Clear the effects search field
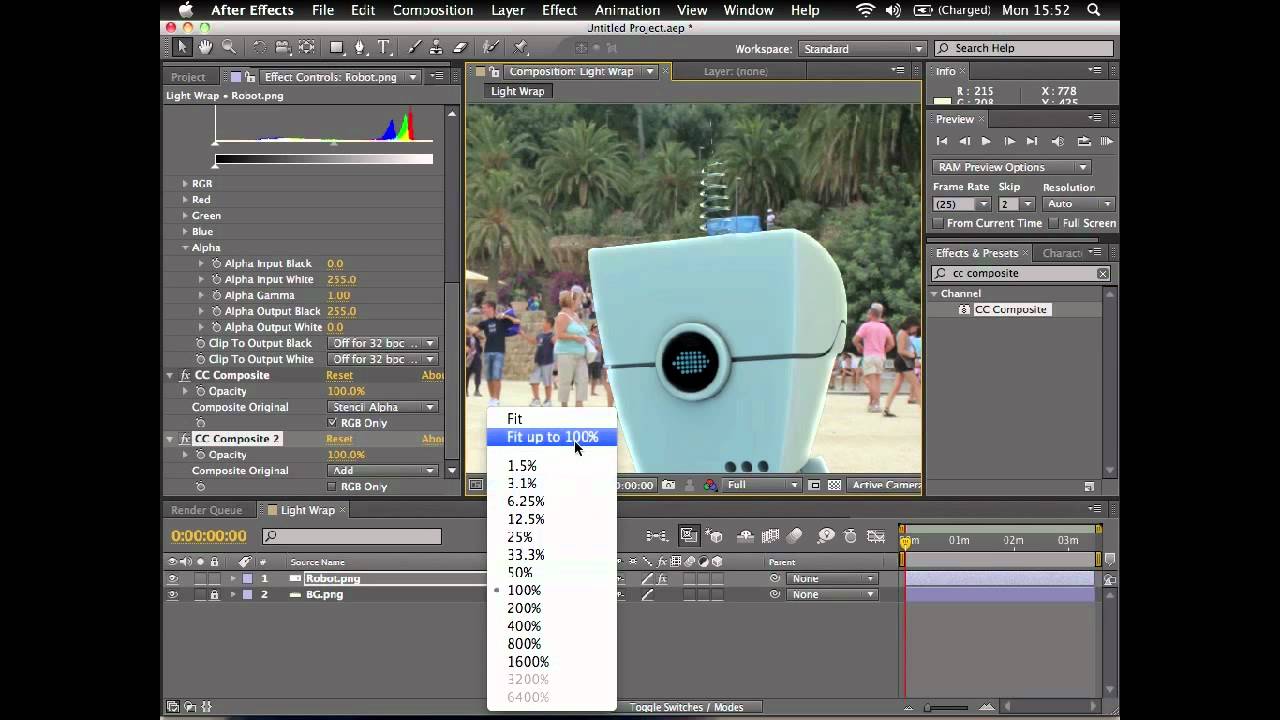 (1103, 274)
